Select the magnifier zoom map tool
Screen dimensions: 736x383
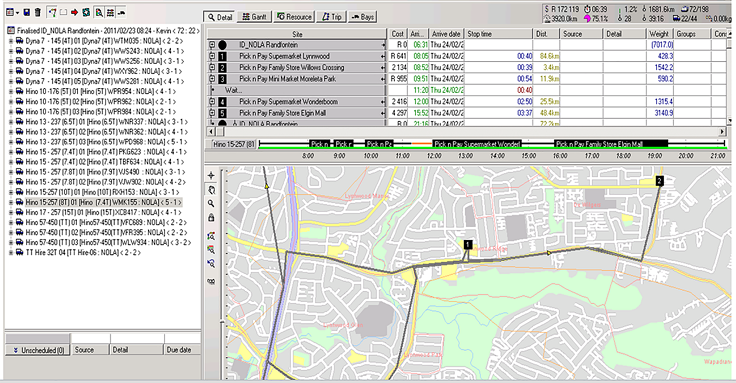coord(211,204)
